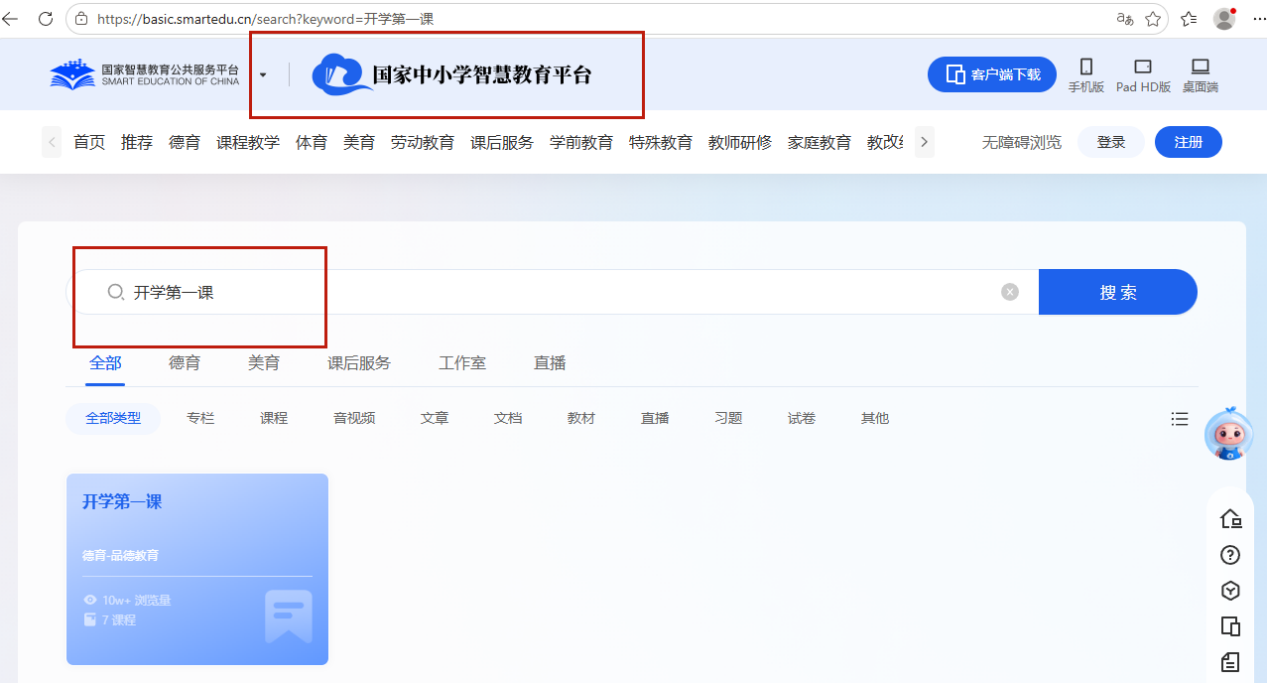Click the 客户端下载 button
Image resolution: width=1267 pixels, height=683 pixels.
click(992, 75)
